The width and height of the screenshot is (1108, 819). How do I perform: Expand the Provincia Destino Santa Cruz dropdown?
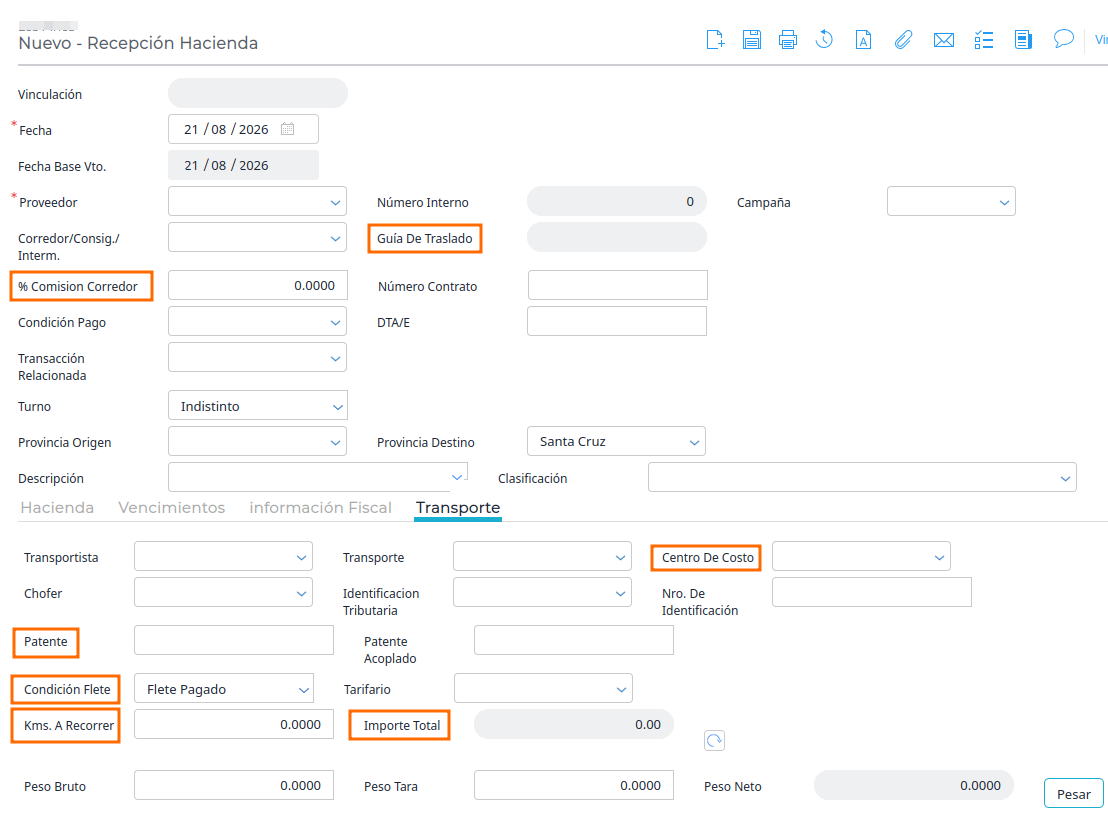(x=616, y=441)
